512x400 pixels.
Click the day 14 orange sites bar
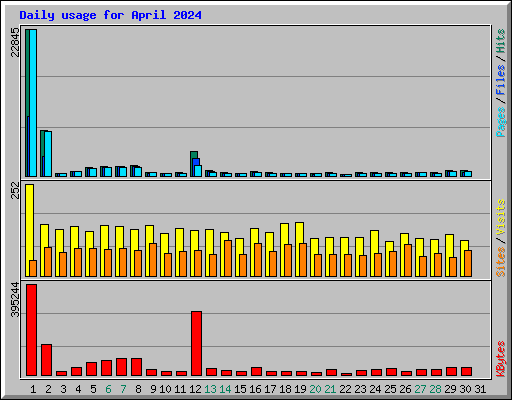[x=228, y=258]
